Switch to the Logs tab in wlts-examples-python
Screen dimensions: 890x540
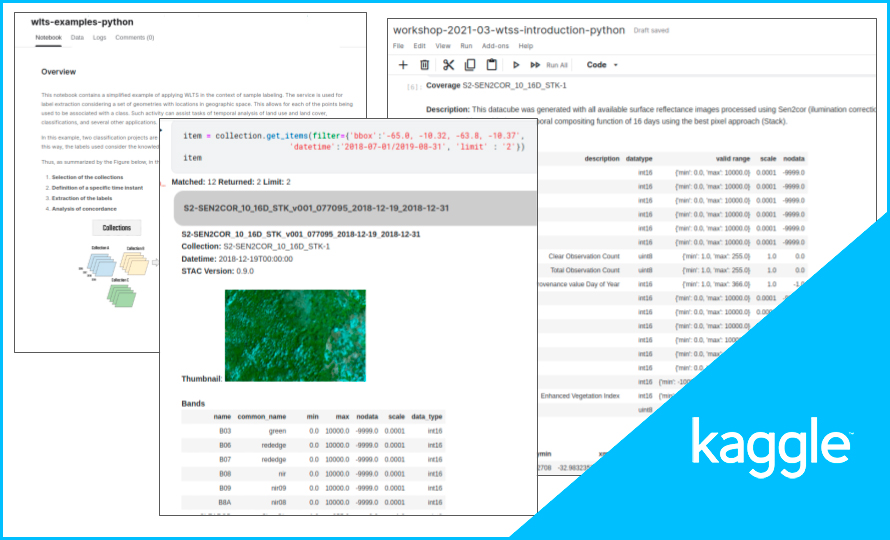[99, 37]
